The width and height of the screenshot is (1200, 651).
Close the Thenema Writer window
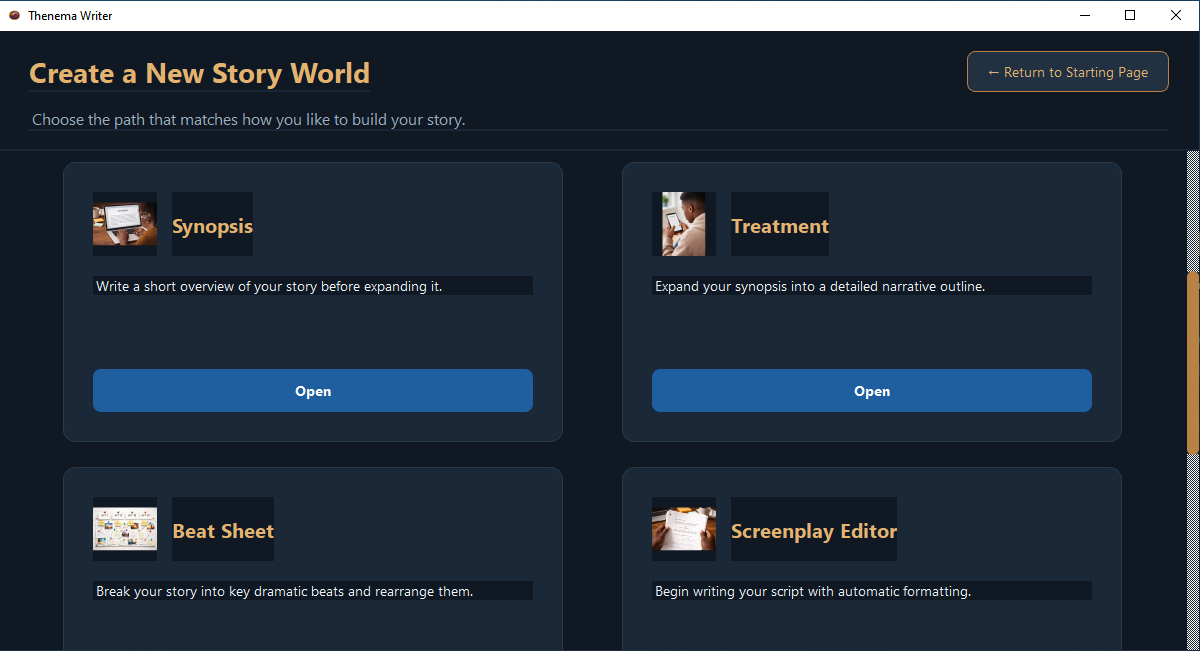(x=1176, y=15)
